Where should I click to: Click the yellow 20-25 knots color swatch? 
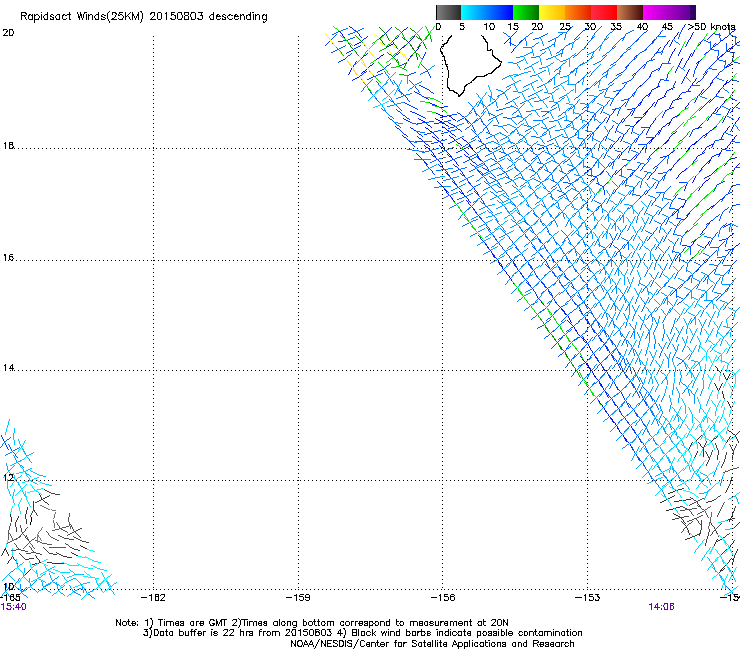point(552,12)
